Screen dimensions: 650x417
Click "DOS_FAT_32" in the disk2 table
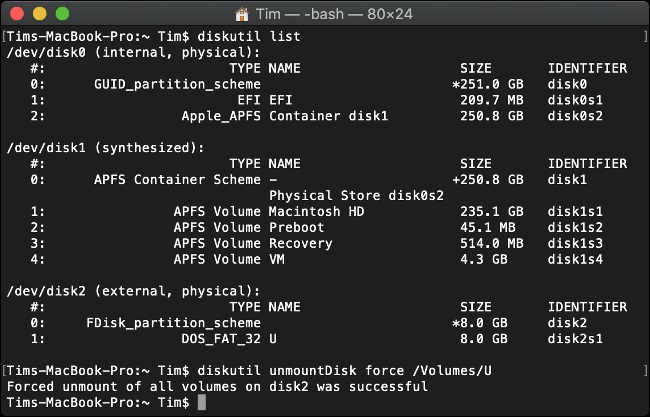[x=222, y=339]
